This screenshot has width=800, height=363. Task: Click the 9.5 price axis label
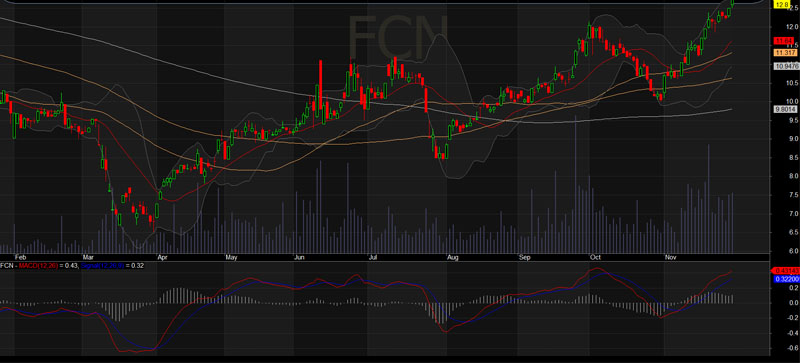(794, 120)
